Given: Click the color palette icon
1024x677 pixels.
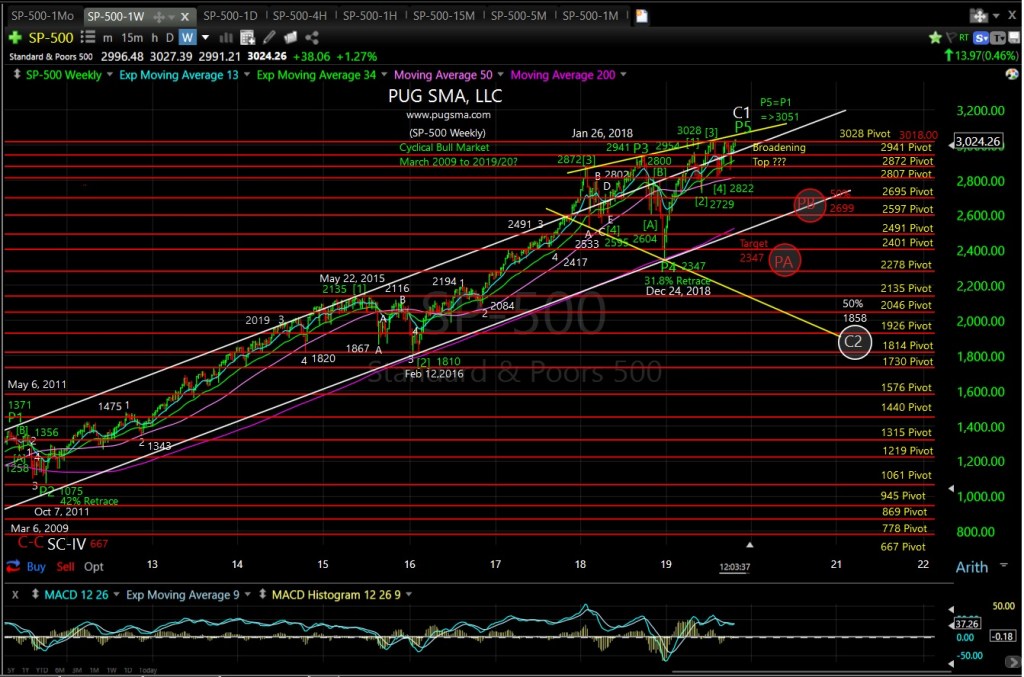Looking at the screenshot, I should (x=1012, y=74).
